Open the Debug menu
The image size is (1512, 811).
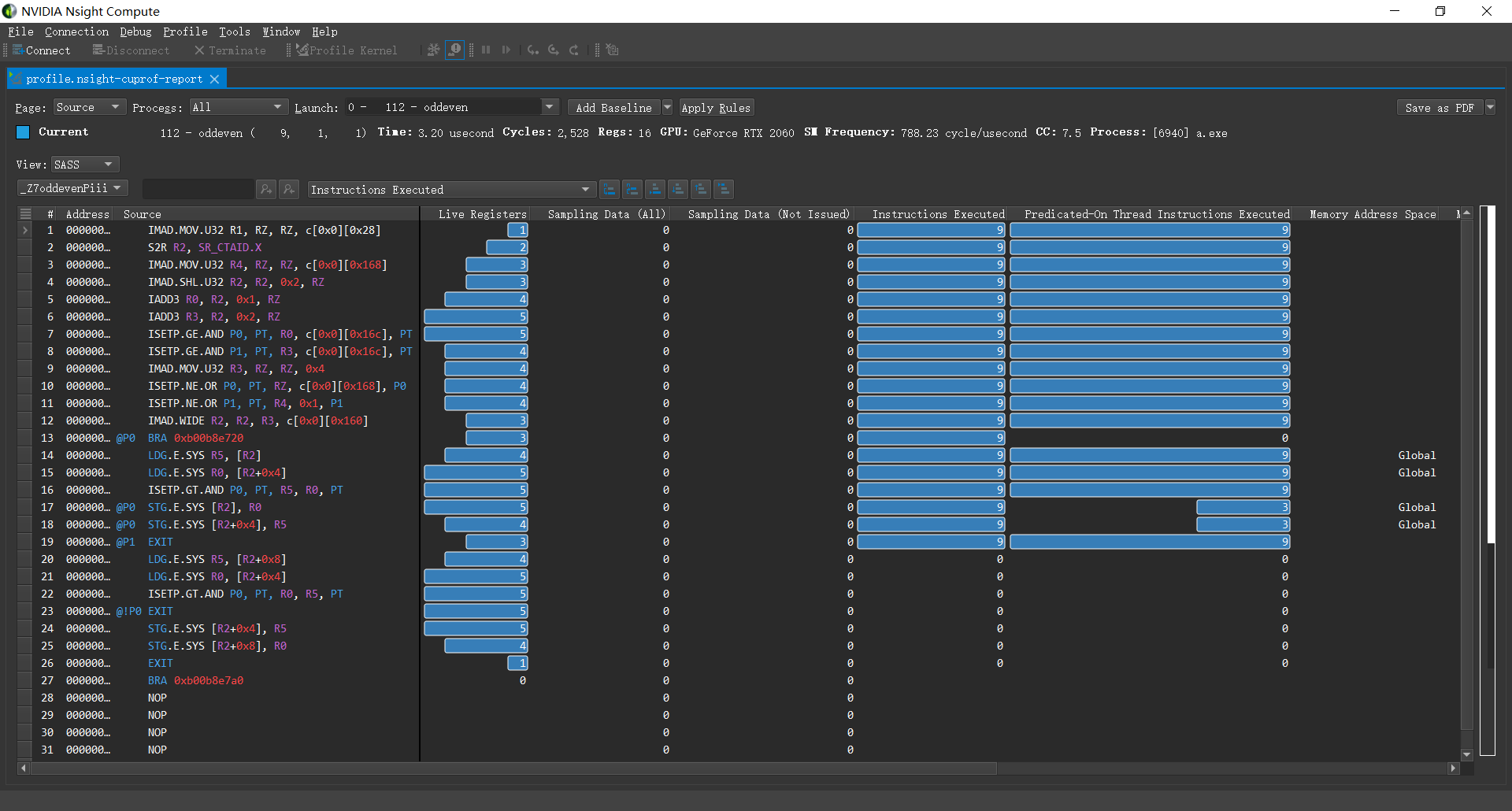(135, 31)
